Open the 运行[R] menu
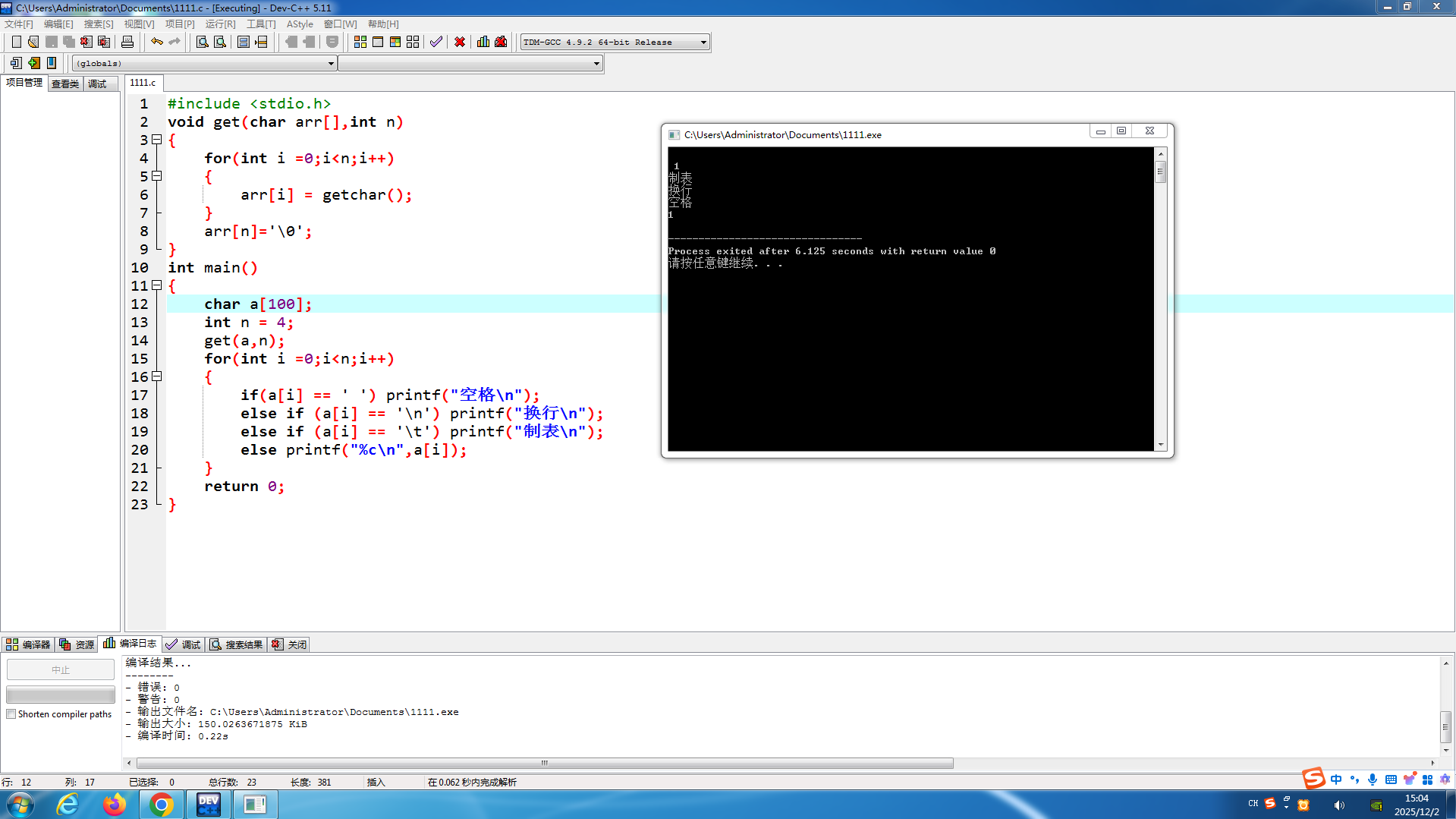The image size is (1456, 819). click(220, 24)
